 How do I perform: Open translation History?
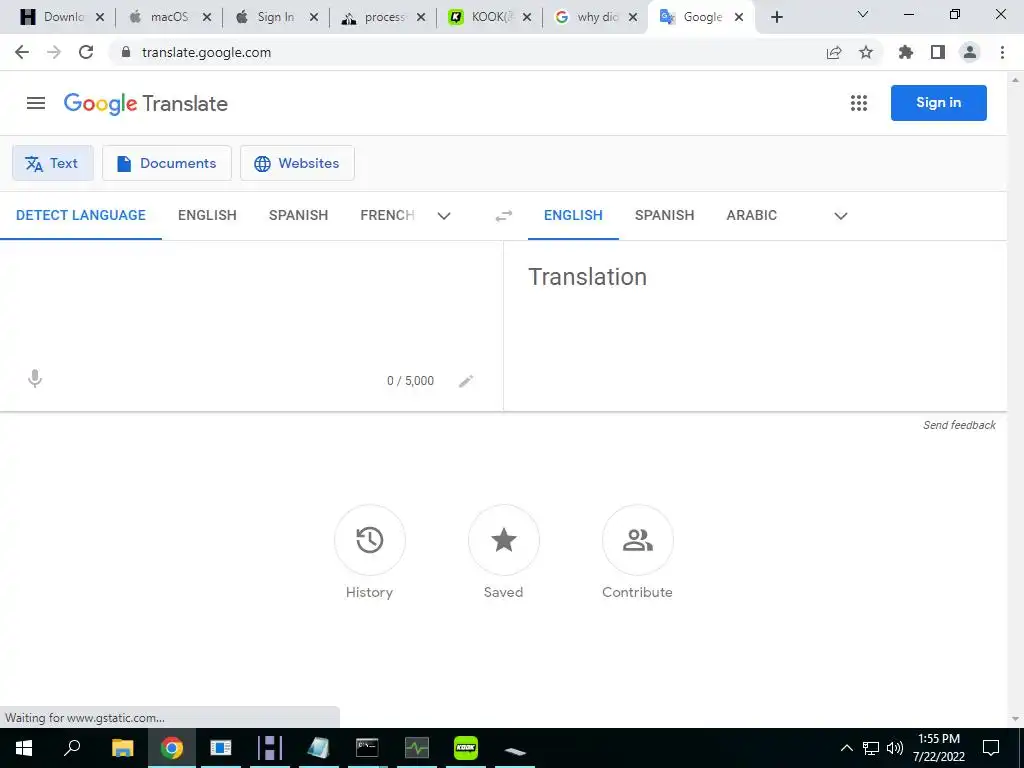click(370, 540)
